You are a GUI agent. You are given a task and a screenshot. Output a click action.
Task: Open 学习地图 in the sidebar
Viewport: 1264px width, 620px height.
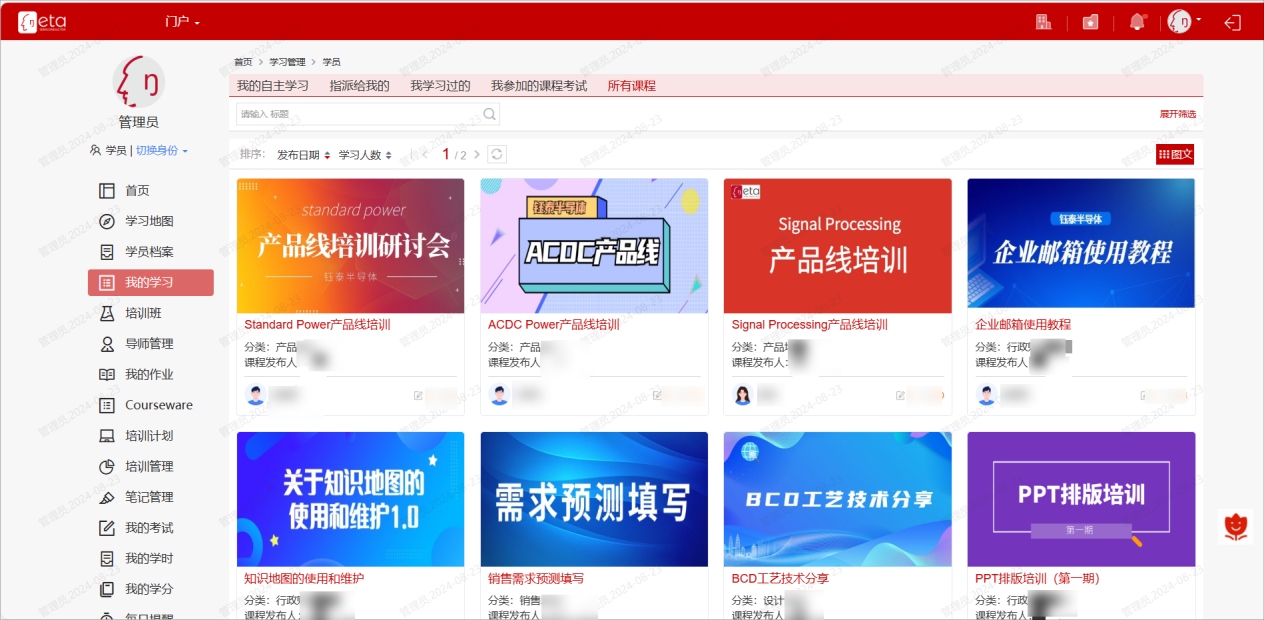[149, 221]
